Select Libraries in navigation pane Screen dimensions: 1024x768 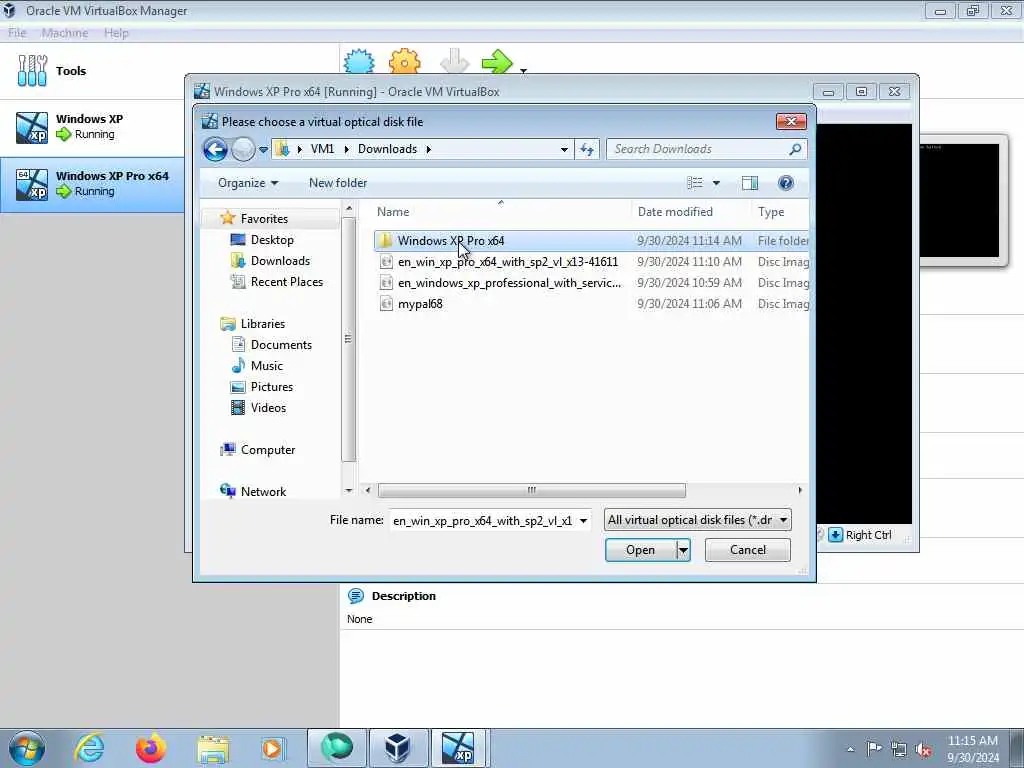[263, 323]
